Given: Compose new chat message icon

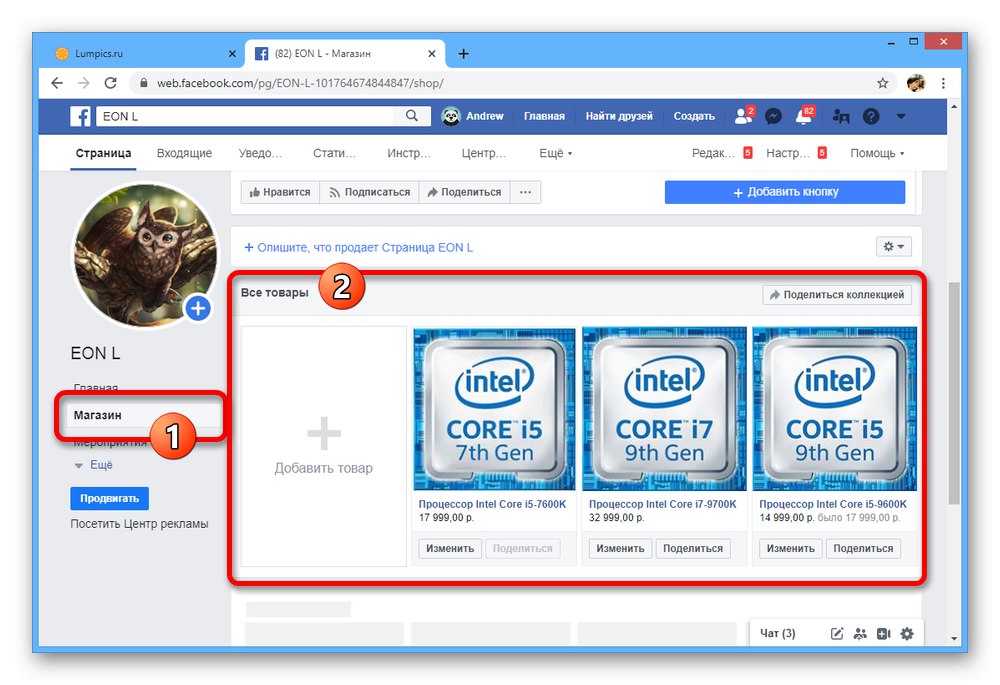Looking at the screenshot, I should [x=837, y=633].
